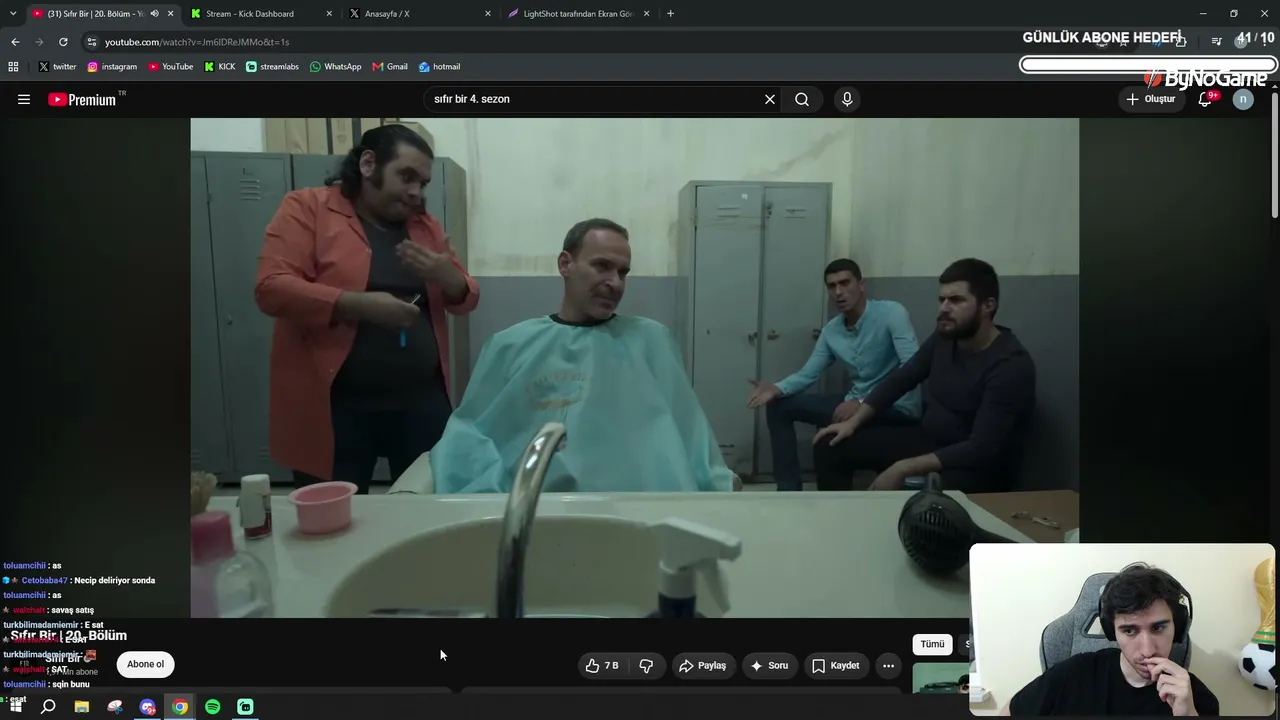This screenshot has height=720, width=1280.
Task: Open the KICK bookmark
Action: [x=220, y=67]
